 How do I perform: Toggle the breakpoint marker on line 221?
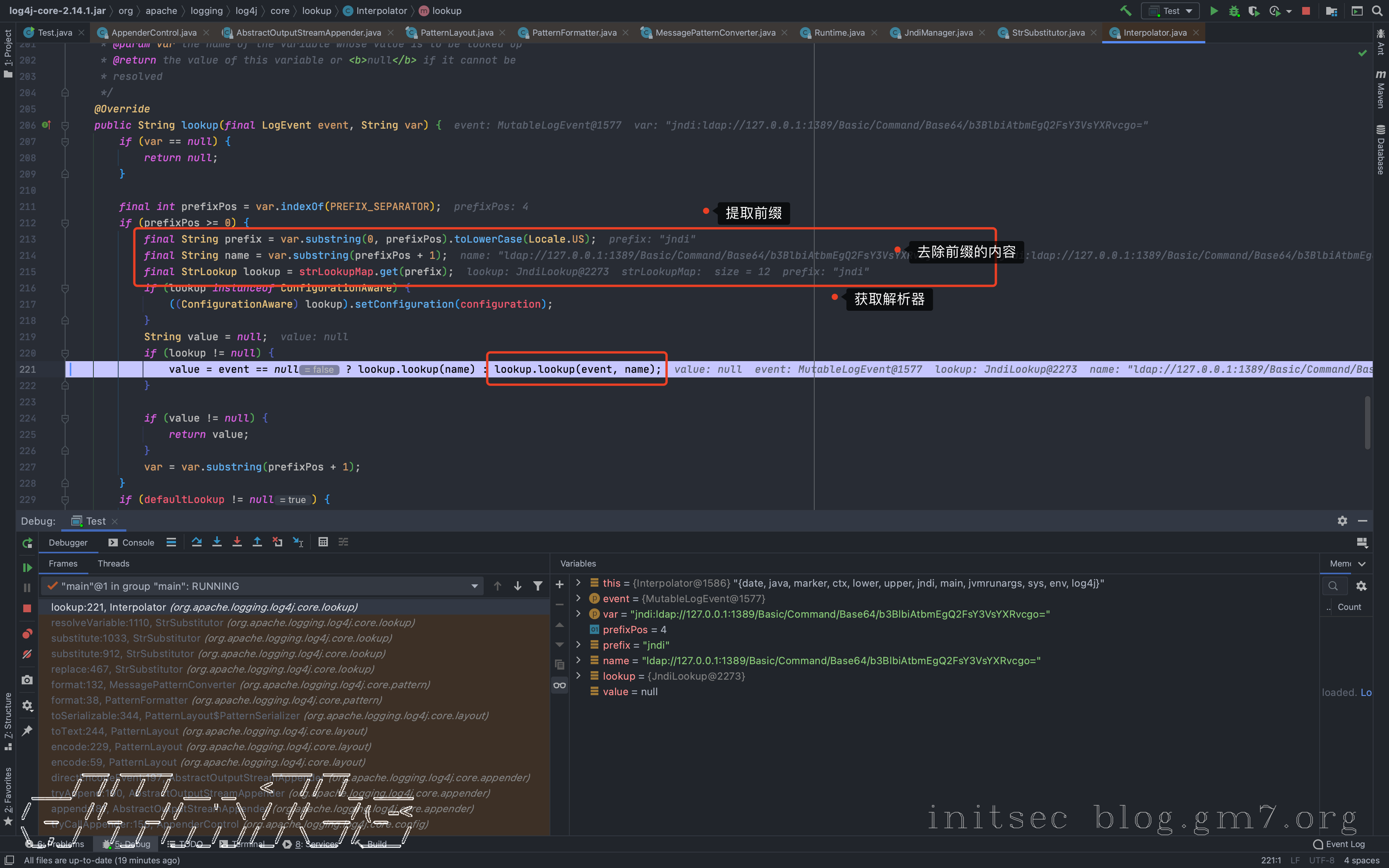click(x=46, y=369)
